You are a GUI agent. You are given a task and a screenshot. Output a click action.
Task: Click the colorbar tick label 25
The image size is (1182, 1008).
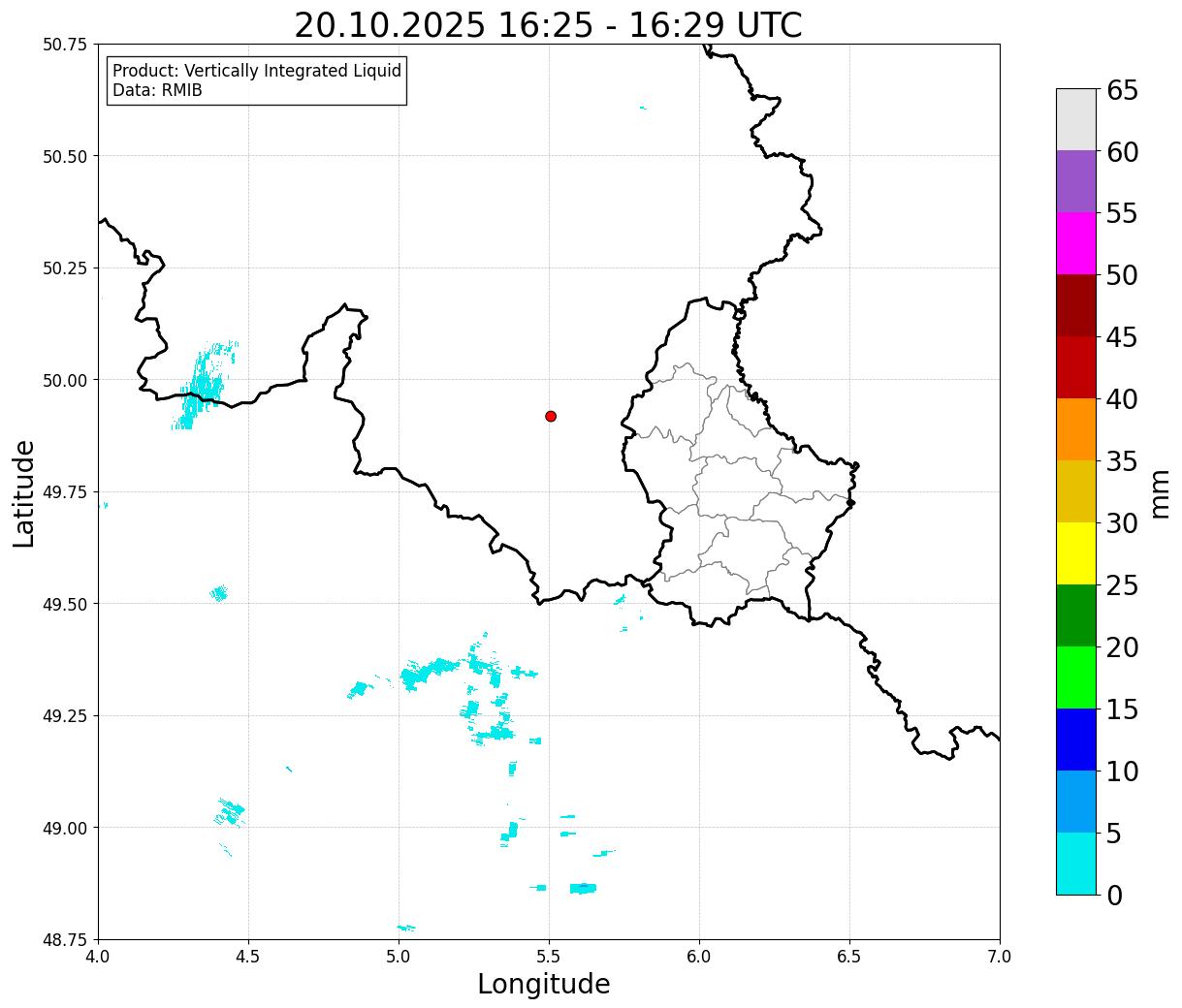[x=1122, y=586]
